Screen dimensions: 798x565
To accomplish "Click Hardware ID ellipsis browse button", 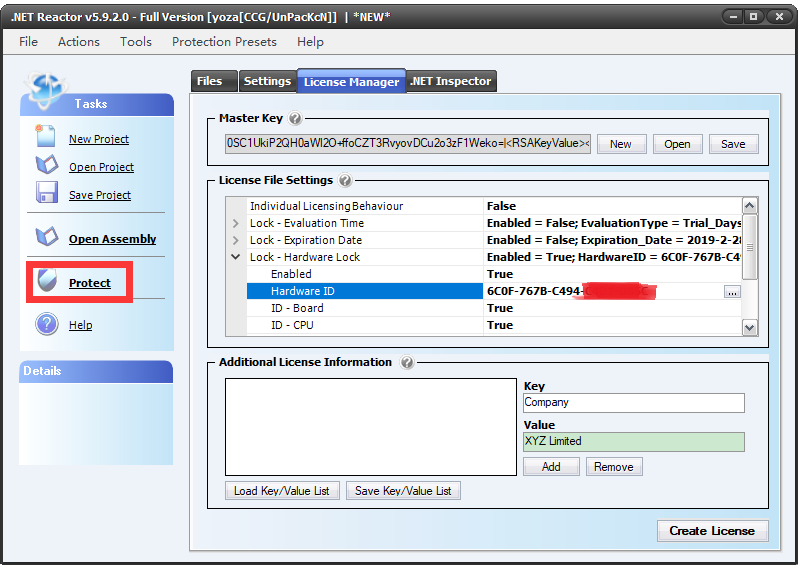I will point(732,291).
